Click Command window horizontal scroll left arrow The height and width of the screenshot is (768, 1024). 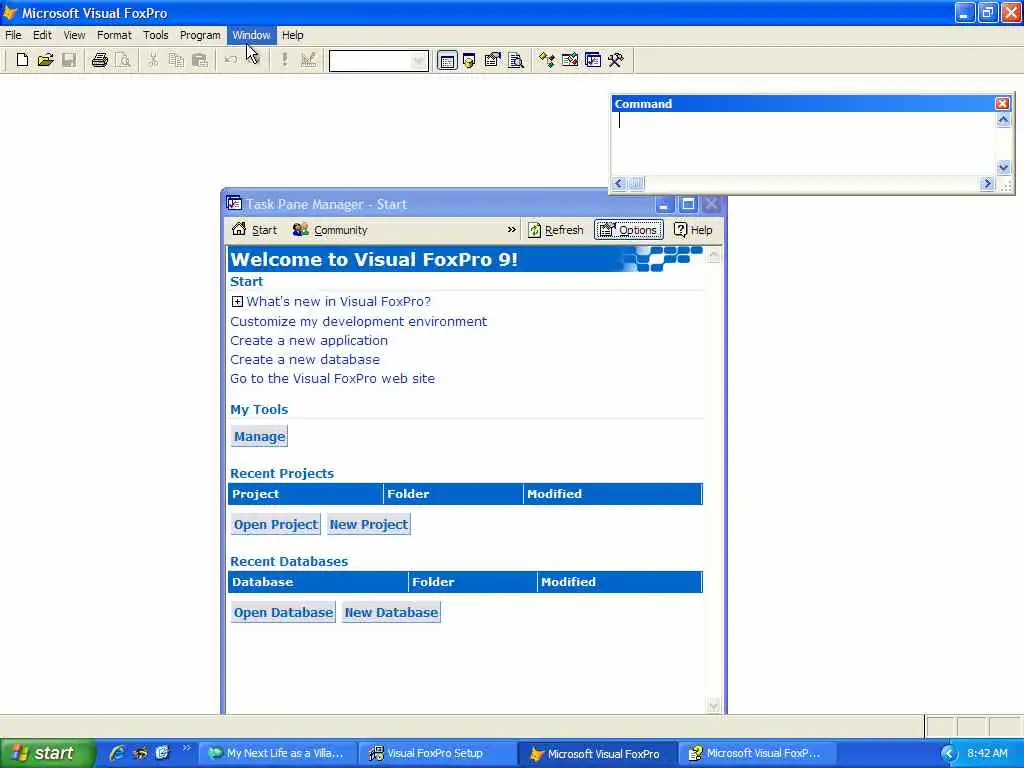[619, 184]
